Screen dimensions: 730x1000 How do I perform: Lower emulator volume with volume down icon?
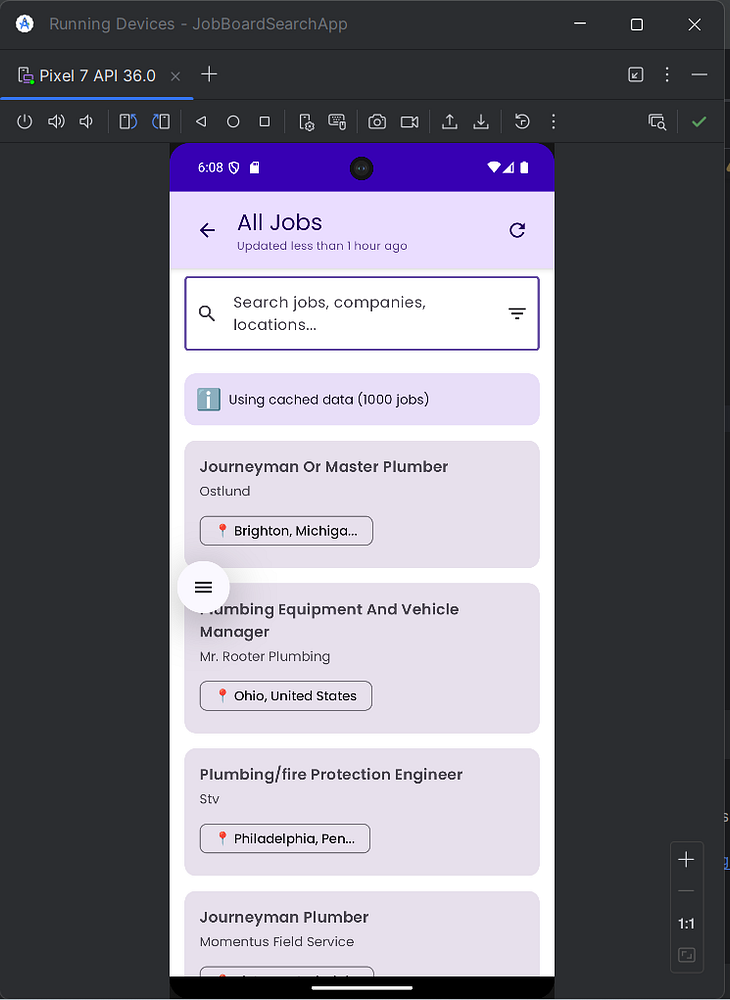(86, 121)
